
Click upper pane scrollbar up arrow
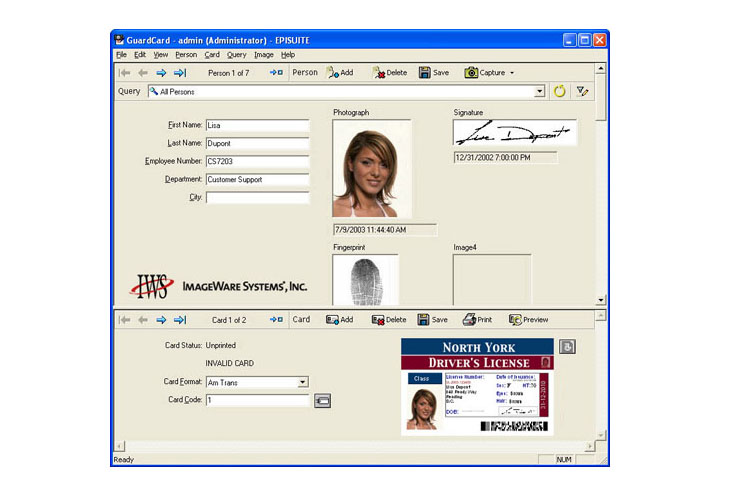click(601, 68)
